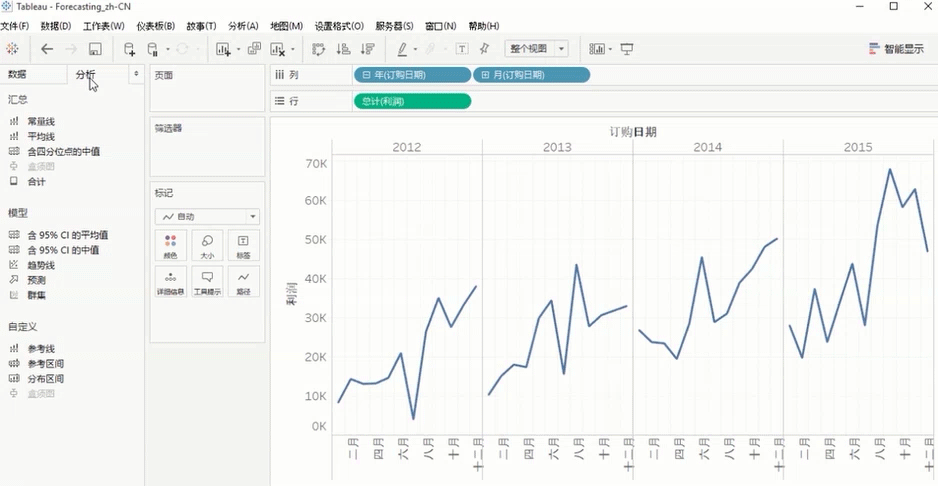Open the 分析(A) menu

point(243,26)
